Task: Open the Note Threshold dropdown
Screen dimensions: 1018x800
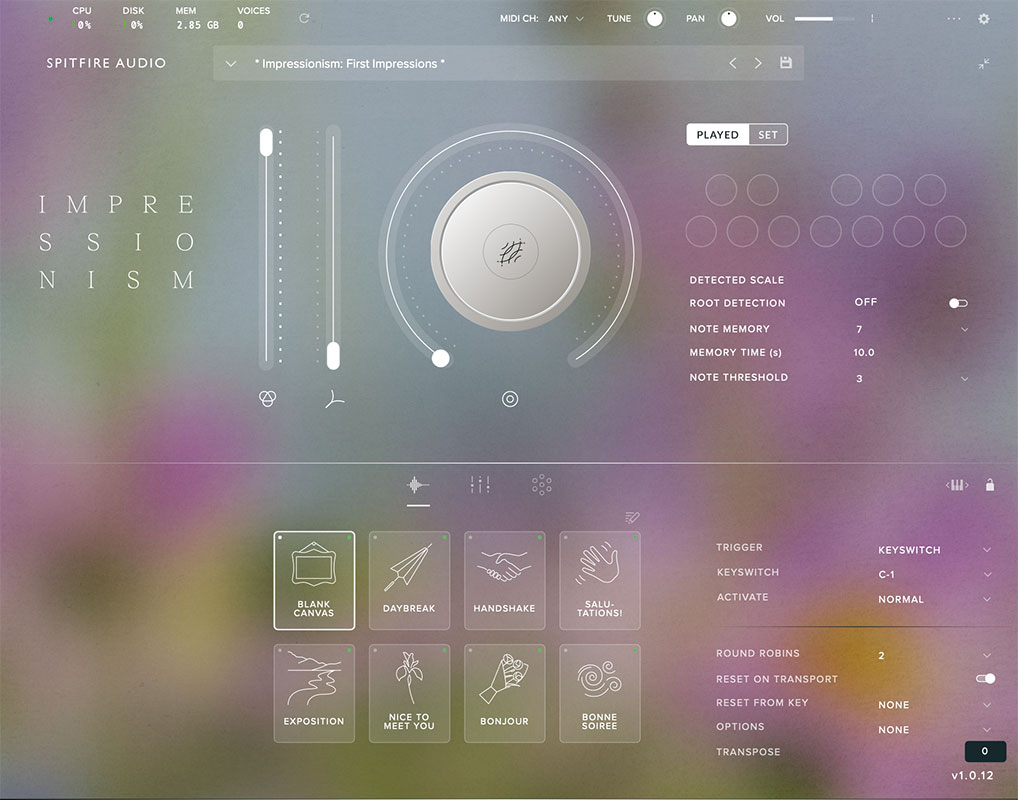Action: click(x=964, y=379)
